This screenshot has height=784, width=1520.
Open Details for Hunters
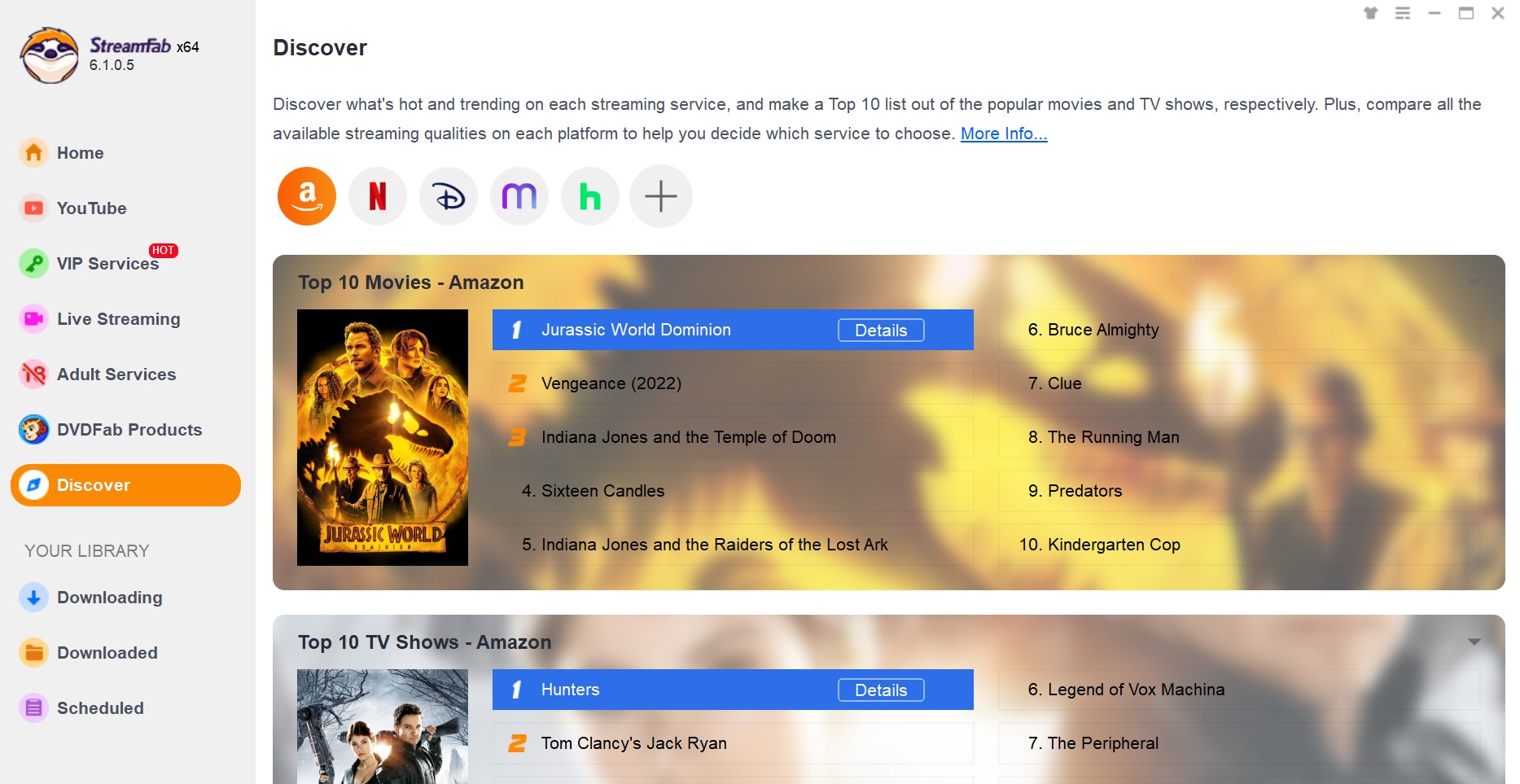click(881, 690)
